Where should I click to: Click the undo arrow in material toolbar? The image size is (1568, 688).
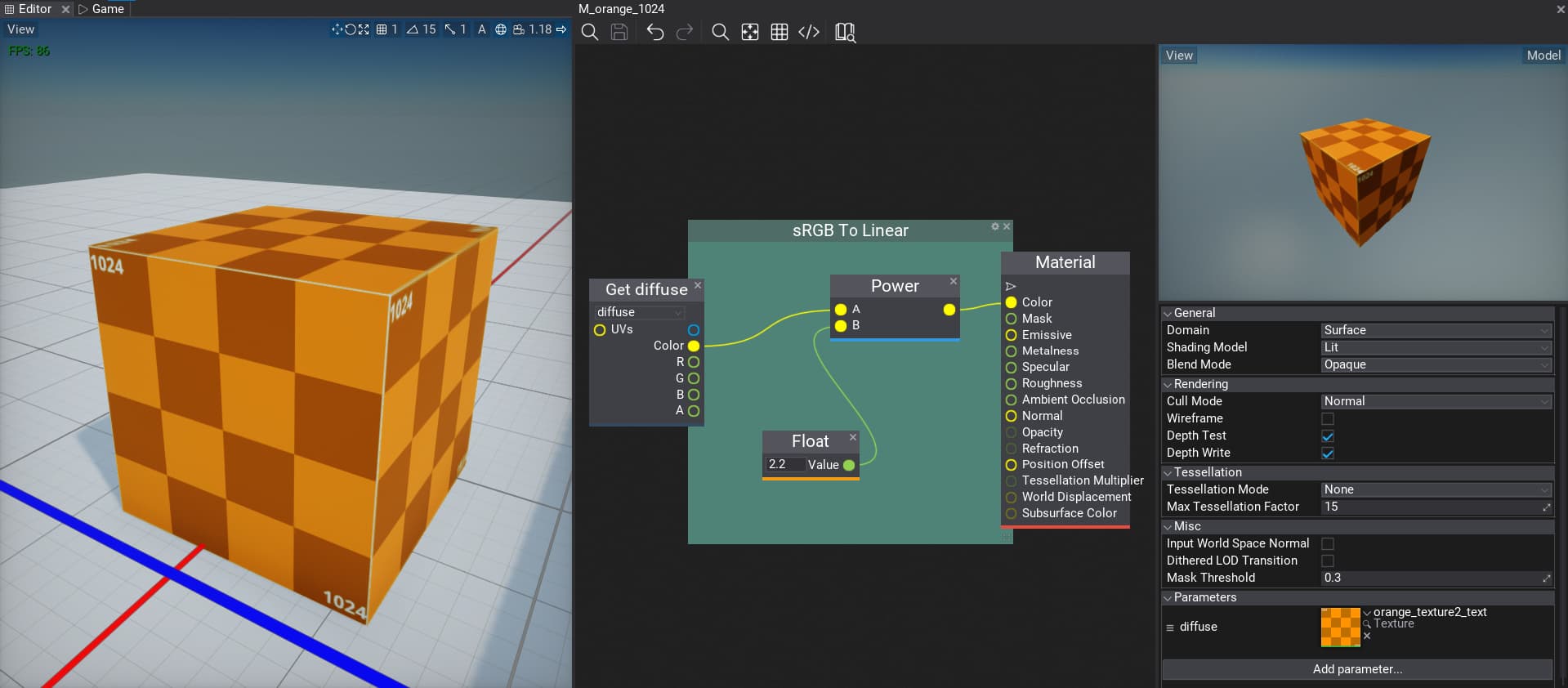pos(654,32)
